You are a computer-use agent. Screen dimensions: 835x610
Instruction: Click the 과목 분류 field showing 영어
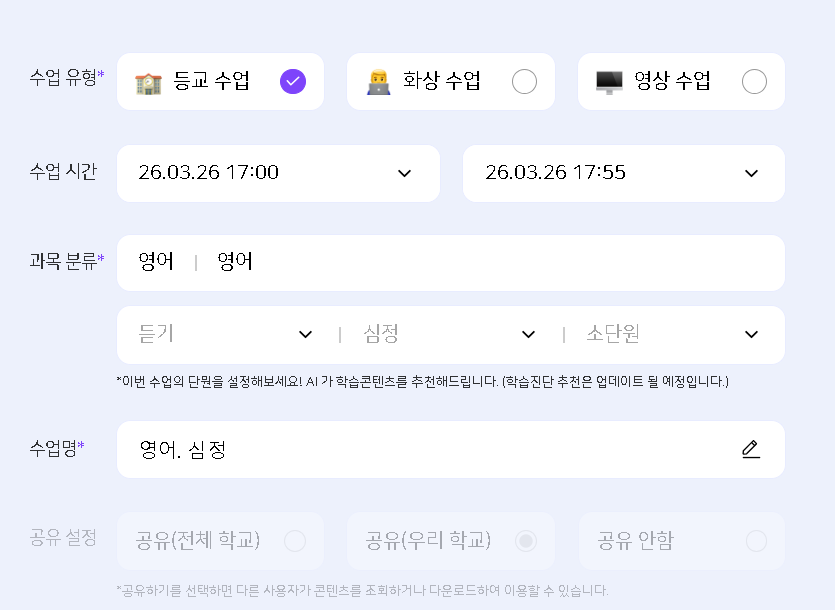pyautogui.click(x=450, y=262)
